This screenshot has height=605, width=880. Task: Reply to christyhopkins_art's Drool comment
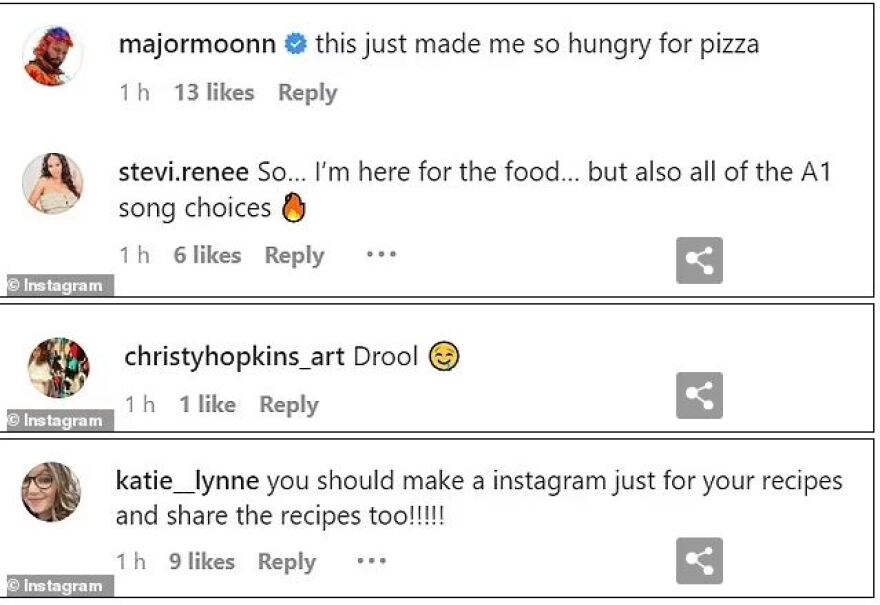288,405
